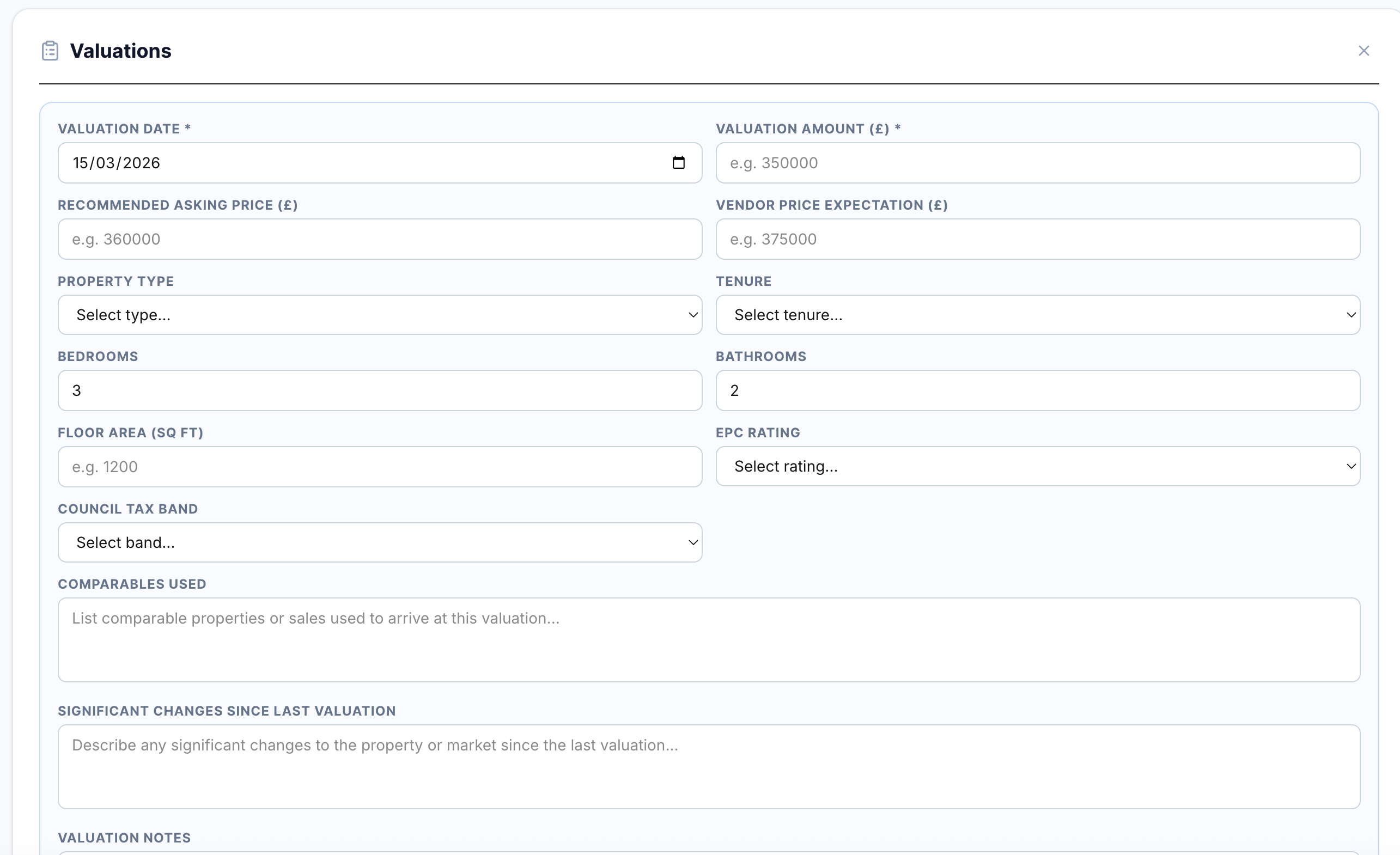Open the calendar date picker icon
Image resolution: width=1400 pixels, height=855 pixels.
678,162
